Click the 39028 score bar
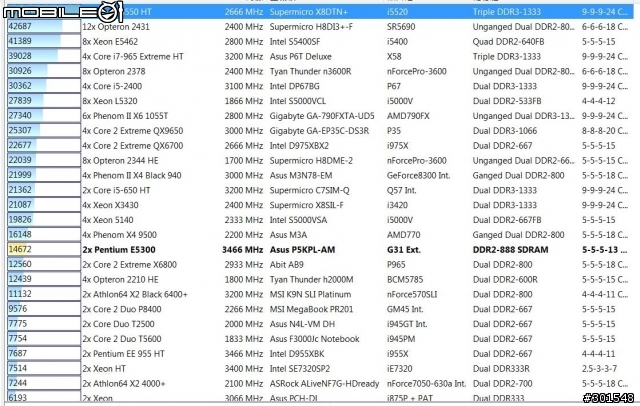 tap(44, 56)
